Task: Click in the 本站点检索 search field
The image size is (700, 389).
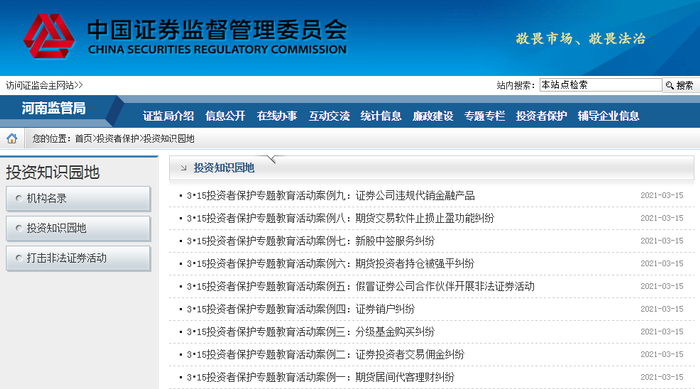Action: coord(600,85)
